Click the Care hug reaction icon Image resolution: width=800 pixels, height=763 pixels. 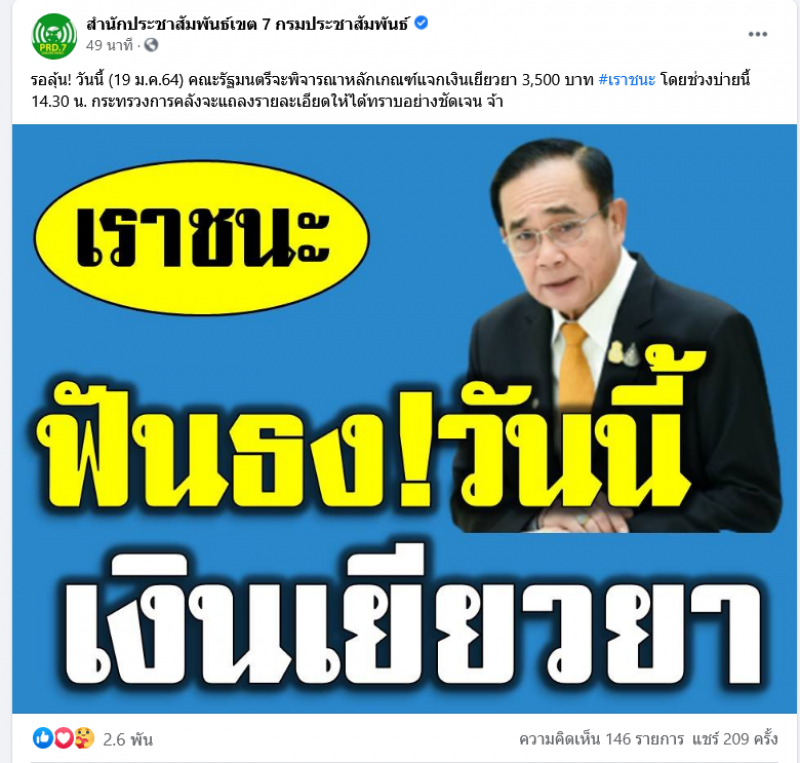pyautogui.click(x=84, y=738)
